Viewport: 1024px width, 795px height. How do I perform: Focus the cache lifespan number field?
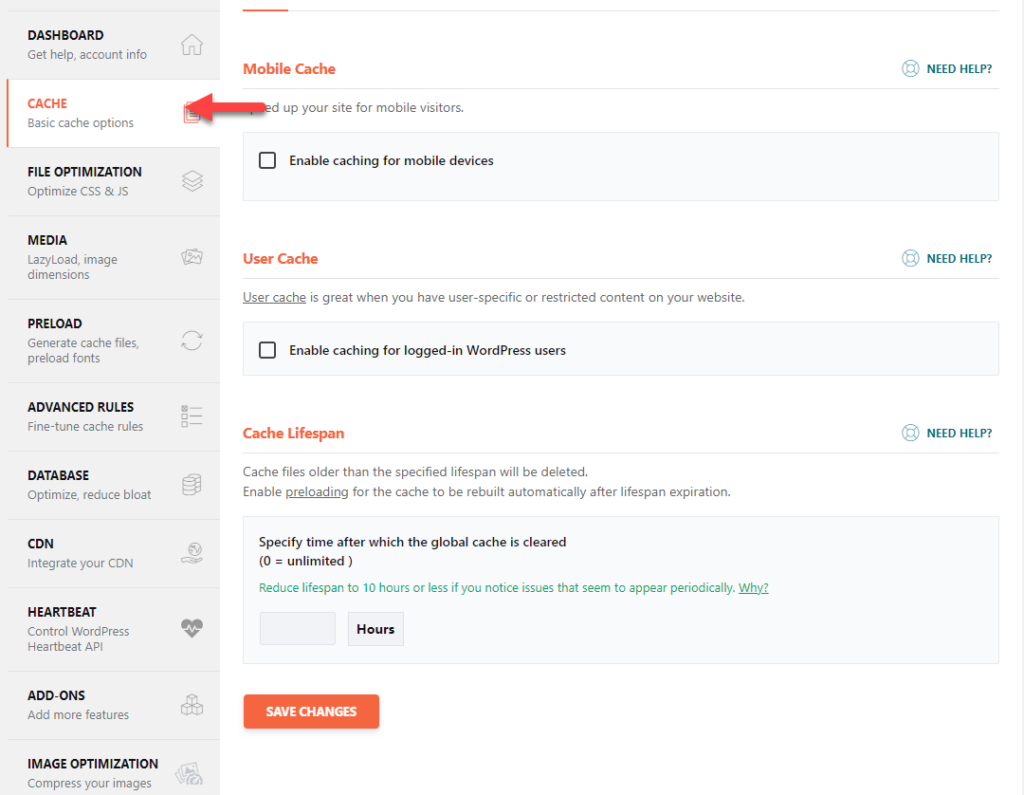297,628
